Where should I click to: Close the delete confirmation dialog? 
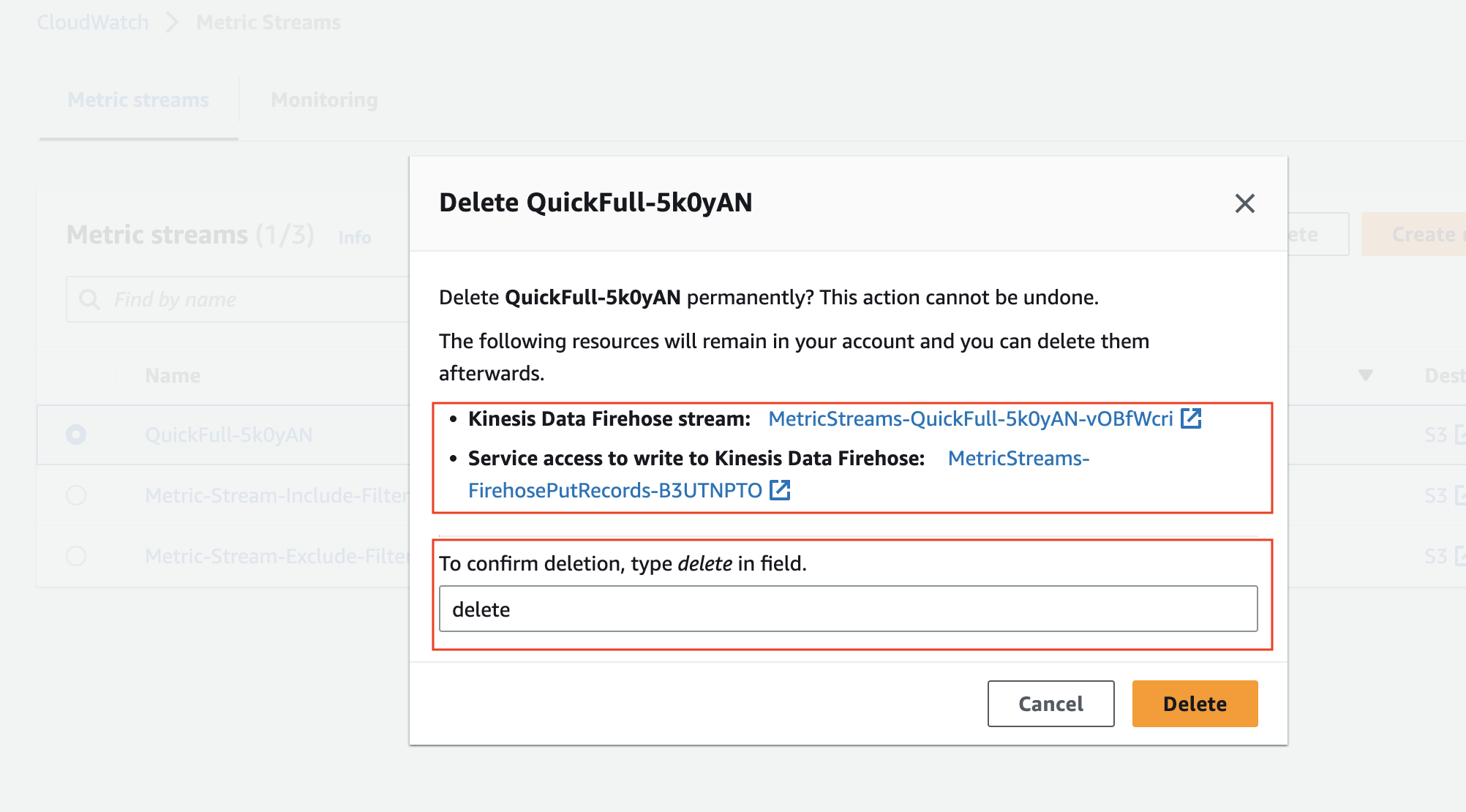coord(1244,204)
